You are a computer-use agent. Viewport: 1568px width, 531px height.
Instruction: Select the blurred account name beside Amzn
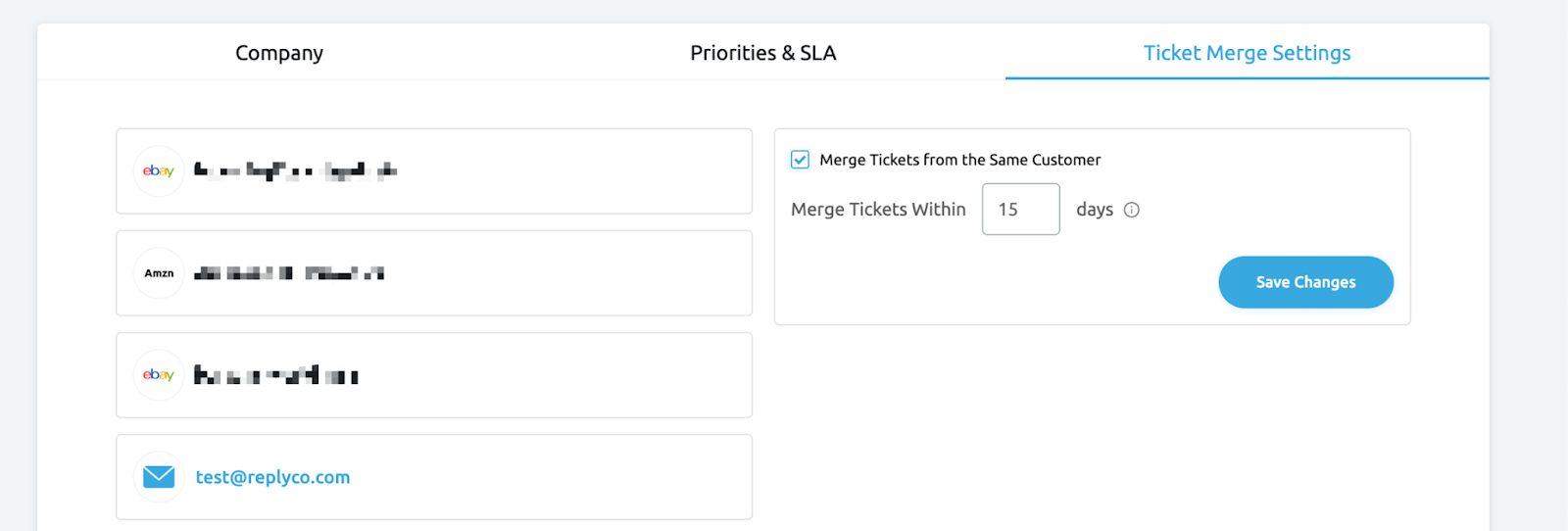pos(289,273)
